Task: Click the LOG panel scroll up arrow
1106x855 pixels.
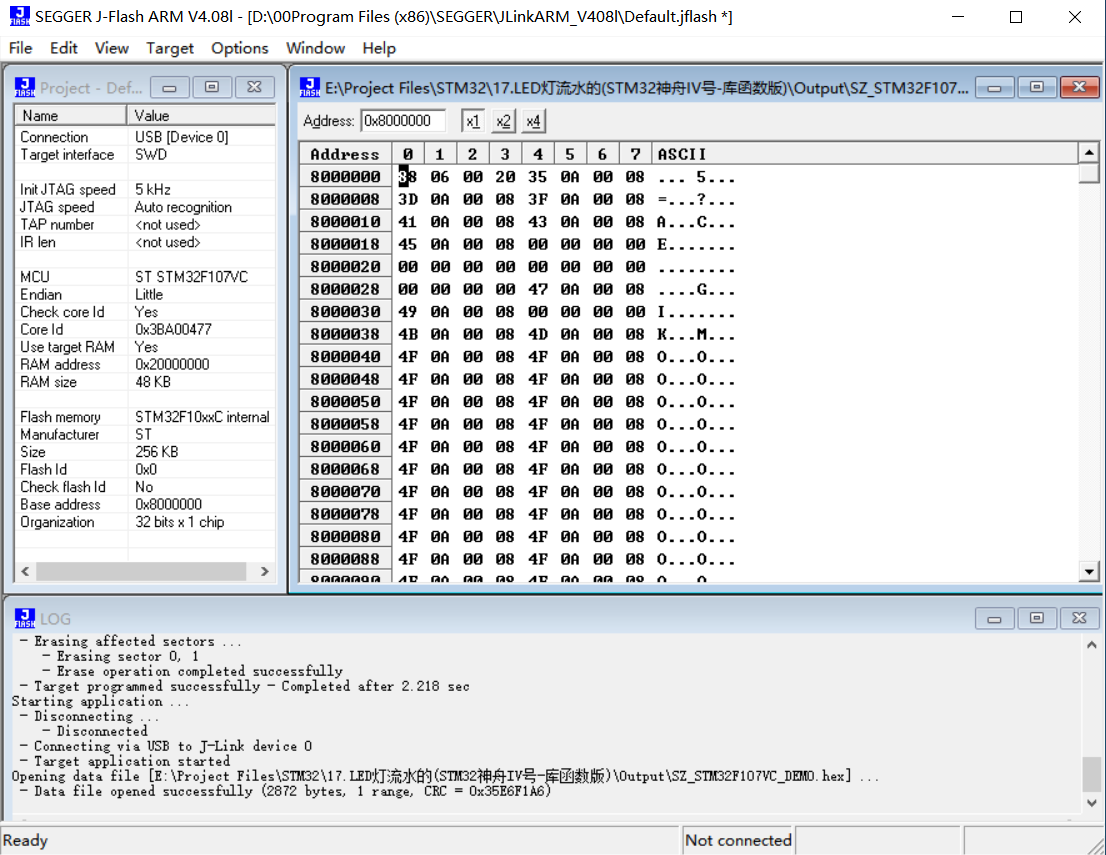Action: 1091,645
